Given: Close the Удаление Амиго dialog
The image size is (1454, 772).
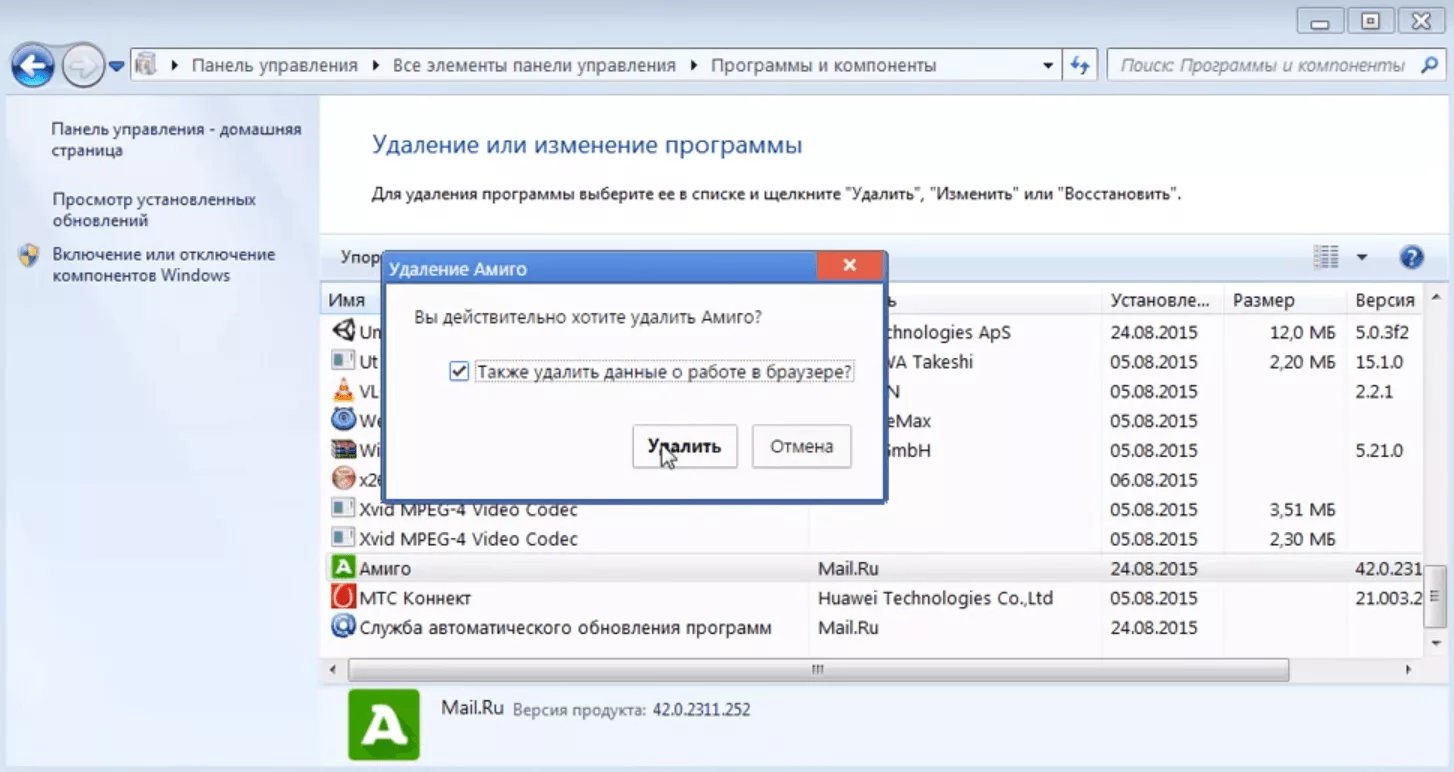Looking at the screenshot, I should click(x=849, y=266).
